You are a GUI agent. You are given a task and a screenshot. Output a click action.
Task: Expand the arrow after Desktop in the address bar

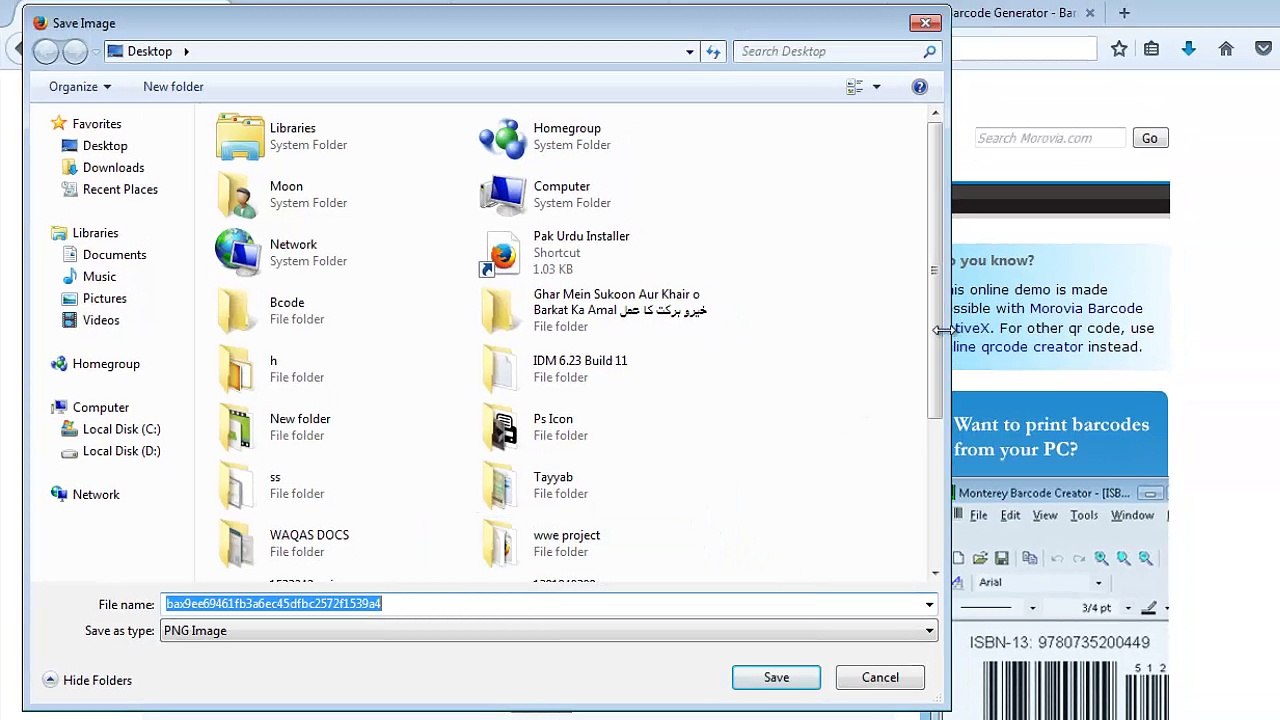pos(186,51)
